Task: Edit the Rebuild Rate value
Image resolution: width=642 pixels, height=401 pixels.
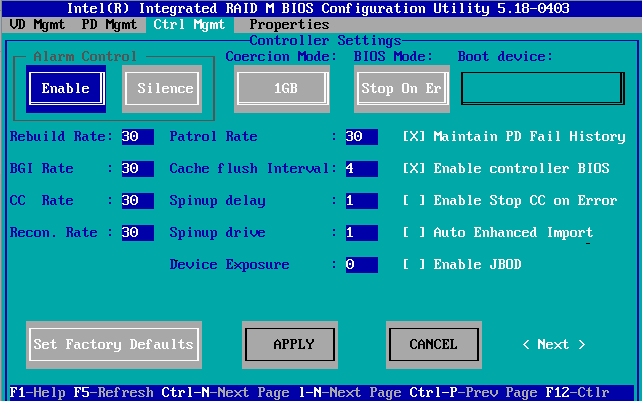Action: pos(138,137)
